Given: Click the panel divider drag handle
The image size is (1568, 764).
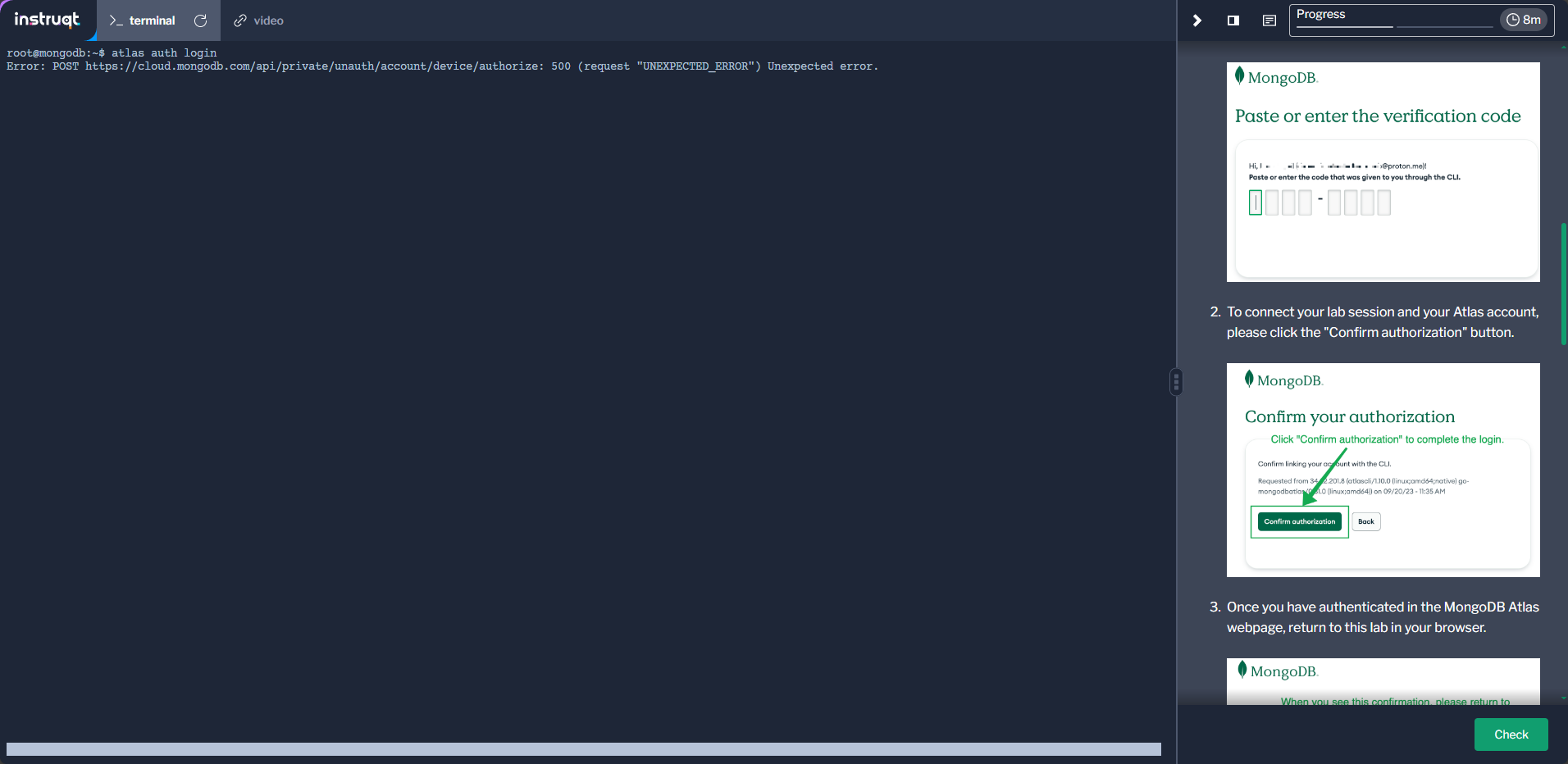Looking at the screenshot, I should (x=1177, y=382).
